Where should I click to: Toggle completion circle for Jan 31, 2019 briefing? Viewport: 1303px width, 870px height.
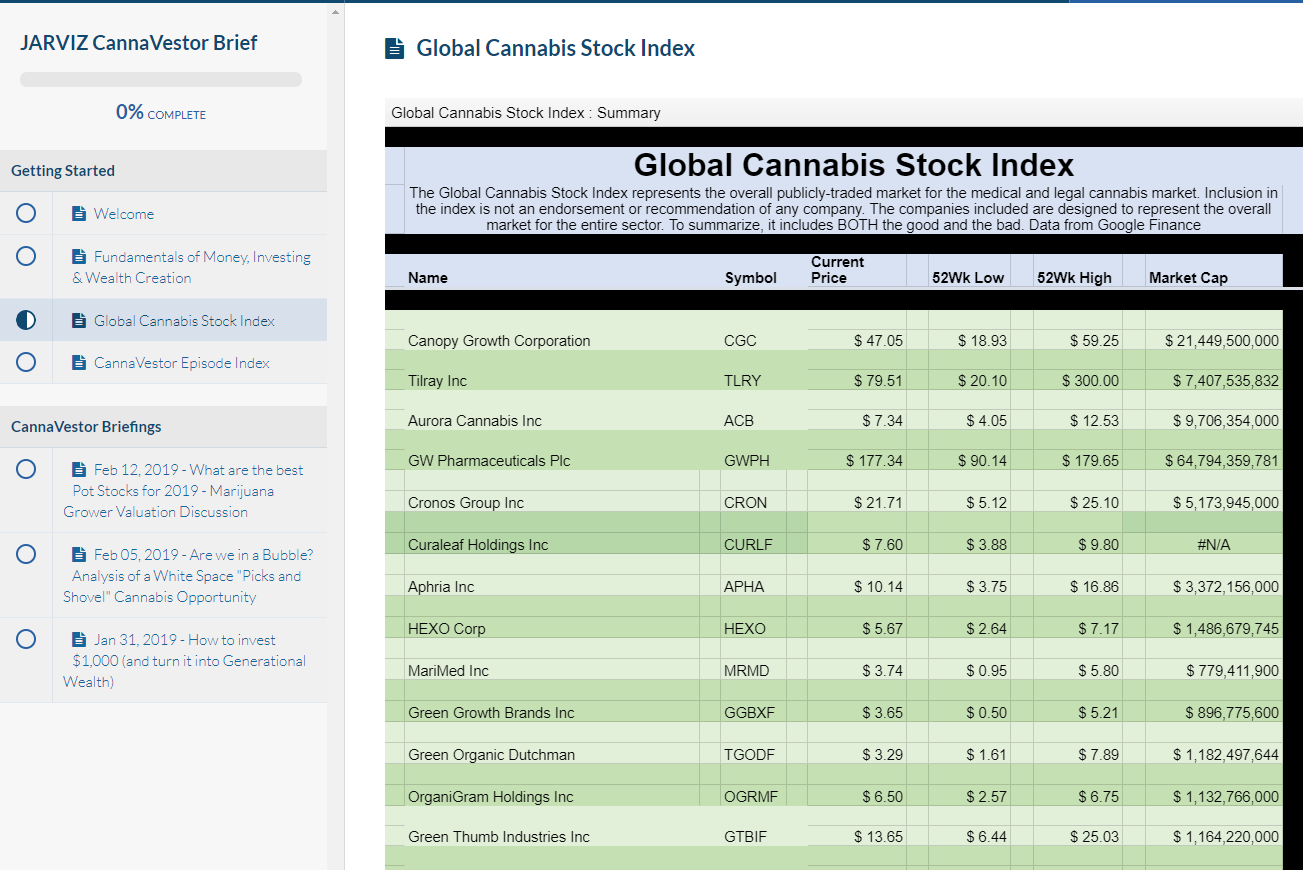point(26,639)
